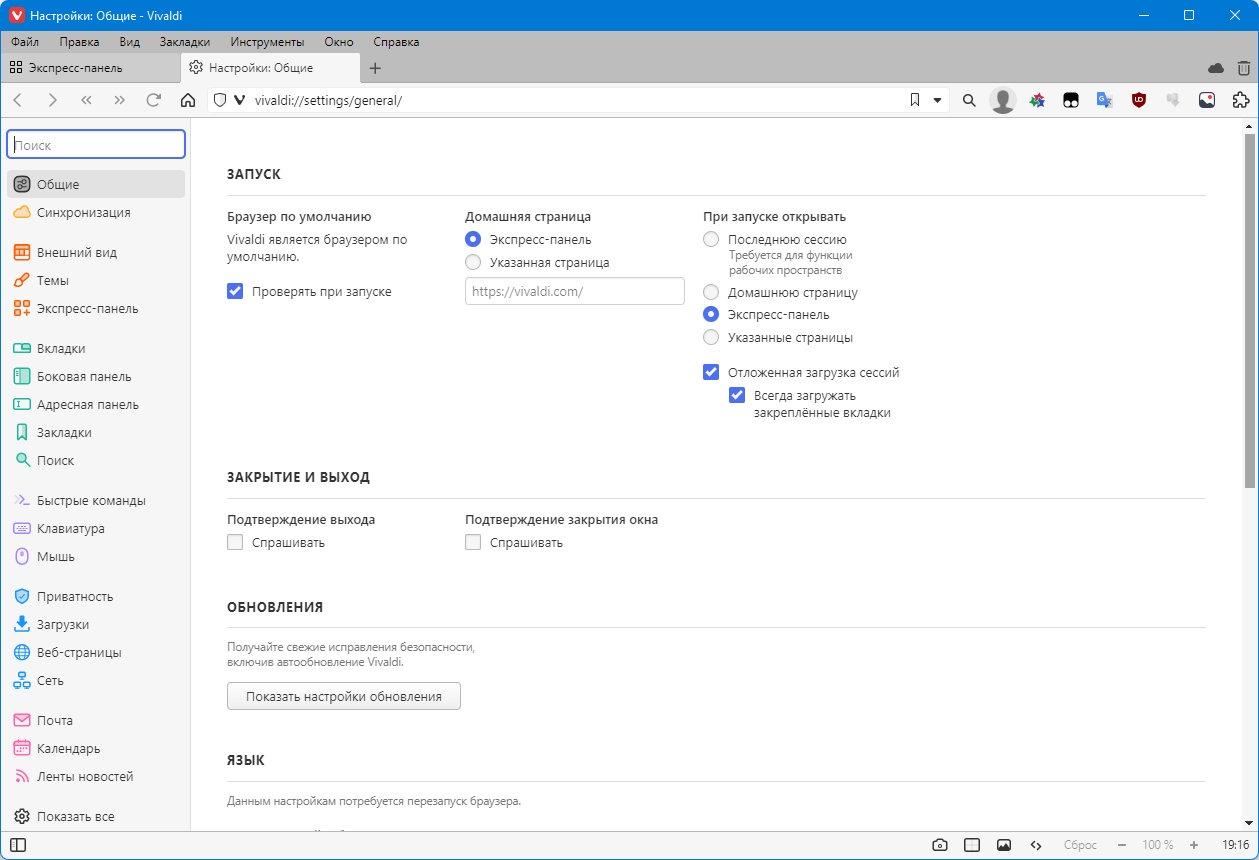Go to the home page icon
The image size is (1259, 860).
pos(187,100)
